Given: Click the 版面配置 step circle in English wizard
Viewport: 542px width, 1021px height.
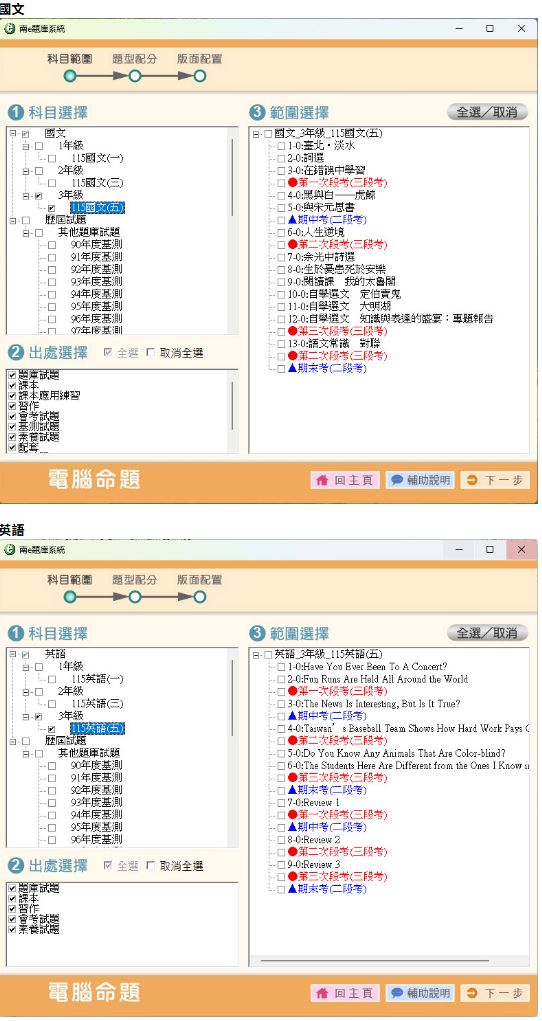Looking at the screenshot, I should pos(200,596).
